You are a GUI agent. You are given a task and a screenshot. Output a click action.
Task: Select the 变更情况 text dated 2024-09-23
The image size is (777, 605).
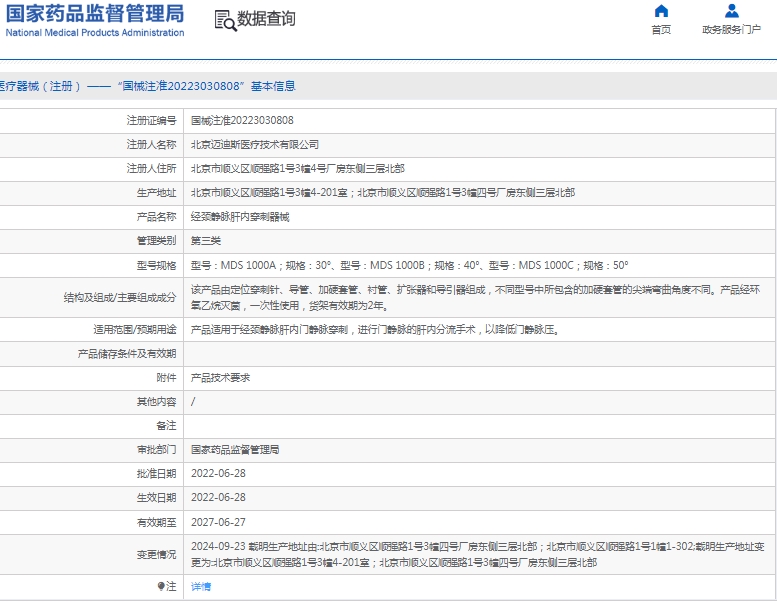478,554
